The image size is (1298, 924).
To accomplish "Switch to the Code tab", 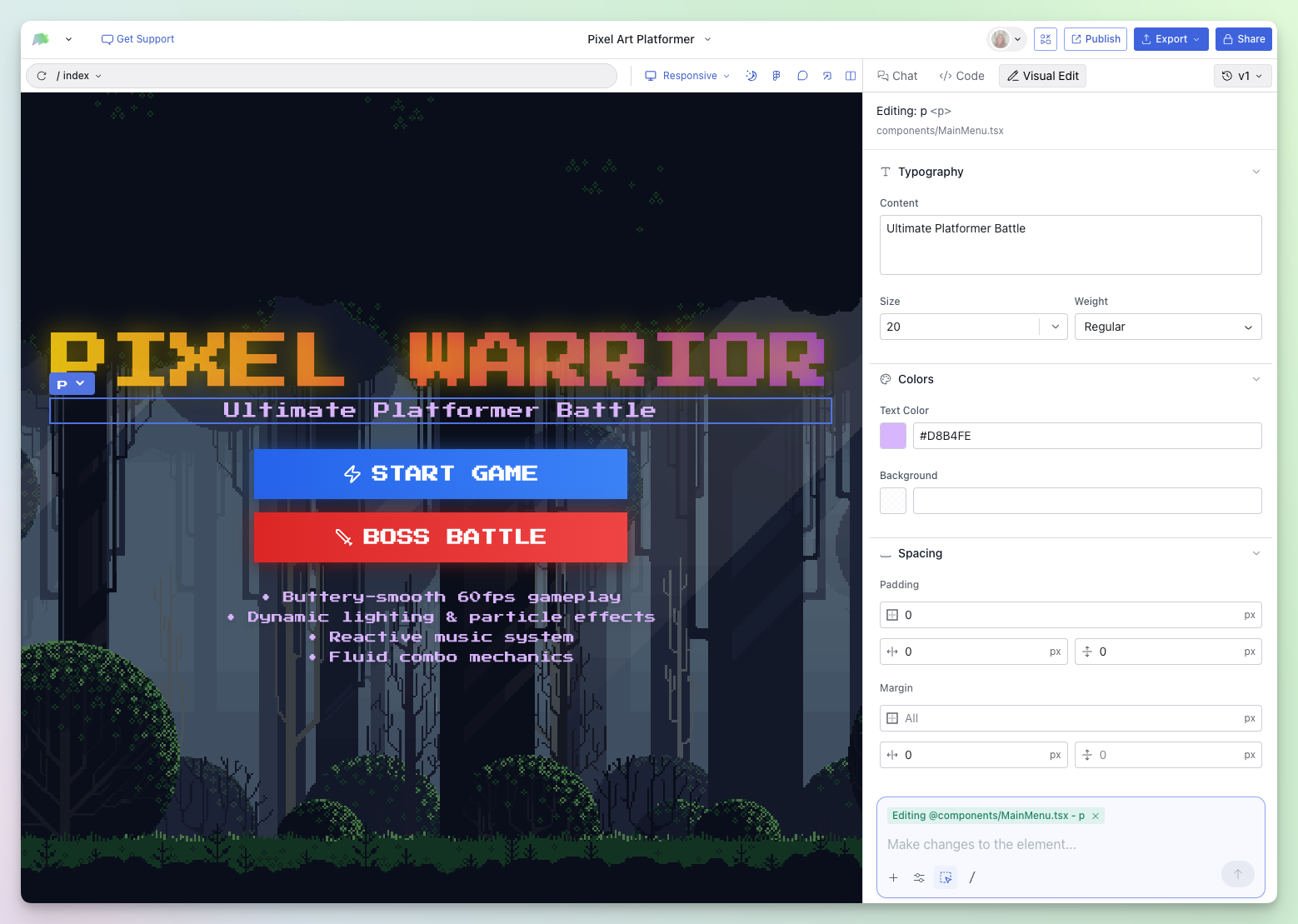I will 961,76.
